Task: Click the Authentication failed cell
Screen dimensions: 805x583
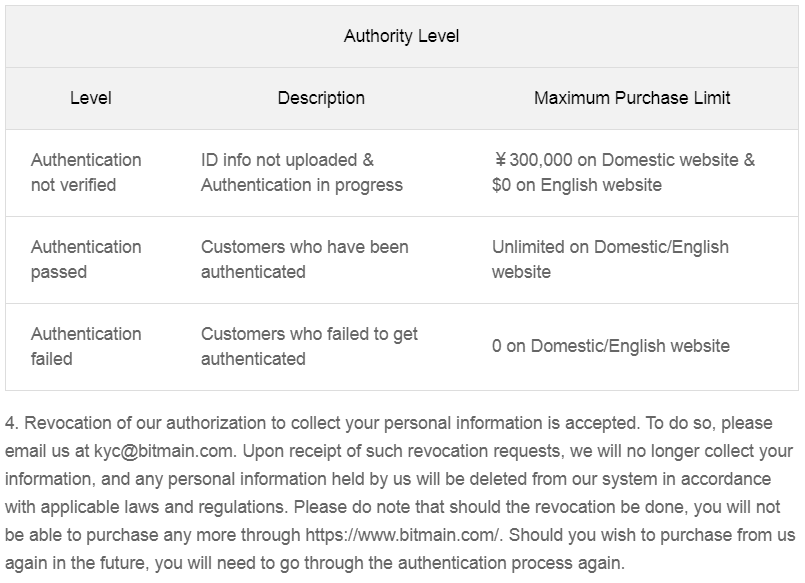Action: [x=86, y=346]
